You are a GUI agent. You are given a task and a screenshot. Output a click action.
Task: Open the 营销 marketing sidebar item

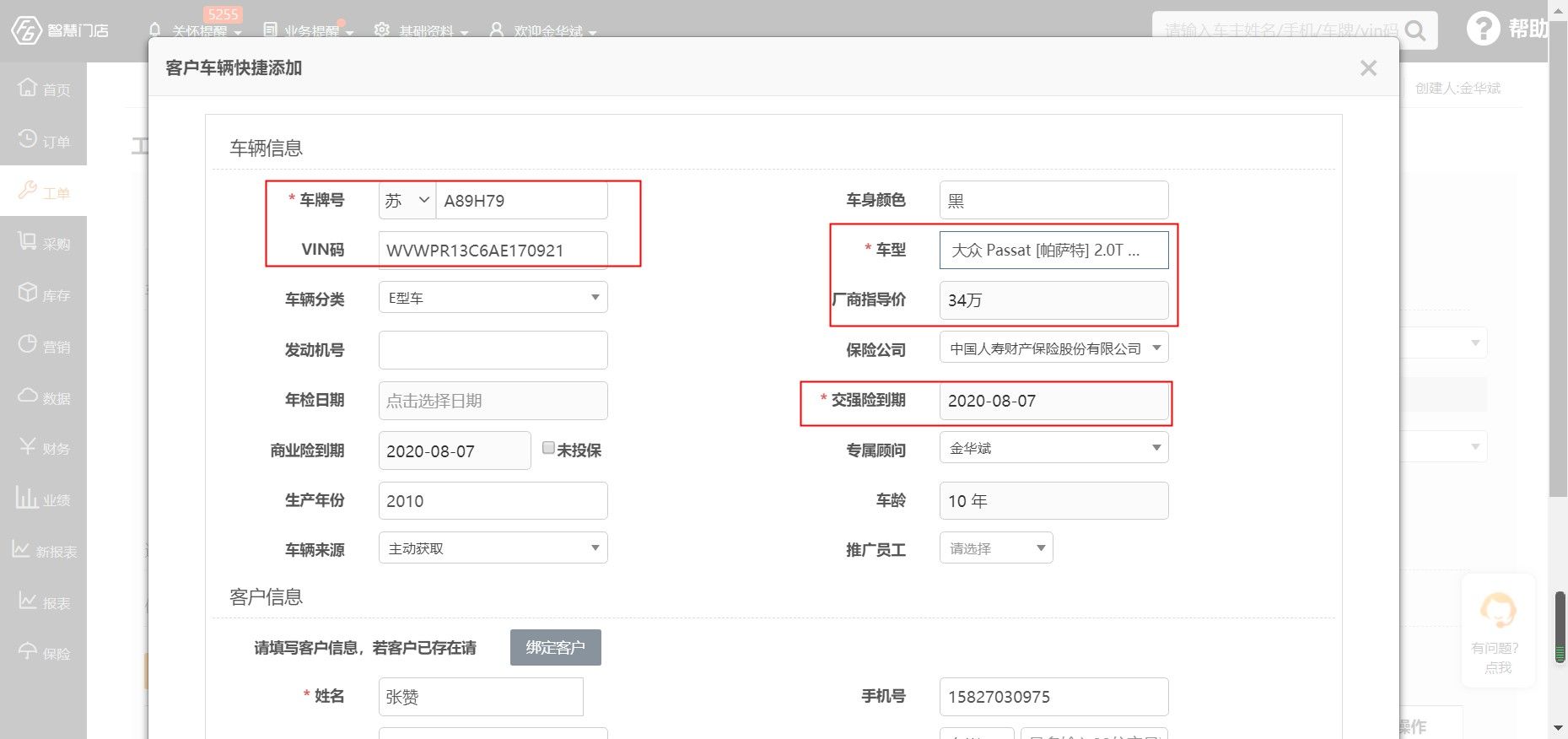(44, 346)
